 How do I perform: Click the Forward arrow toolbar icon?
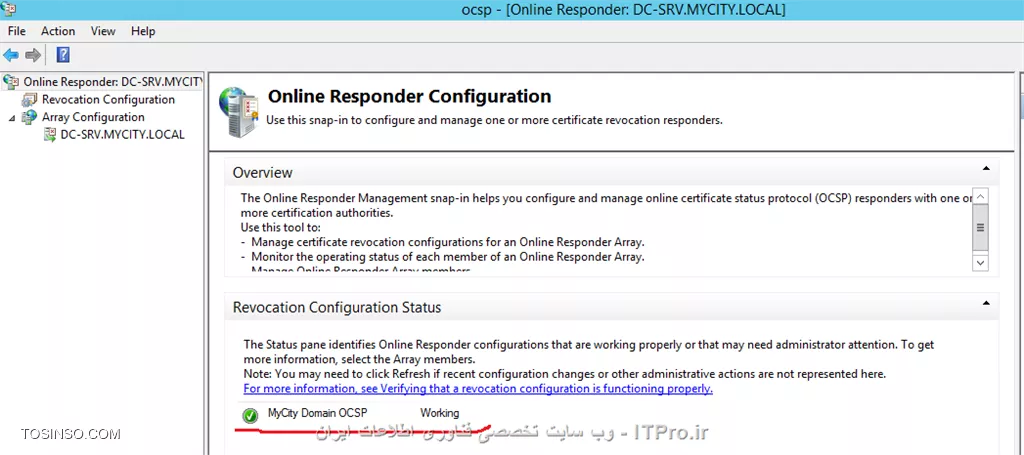coord(33,55)
